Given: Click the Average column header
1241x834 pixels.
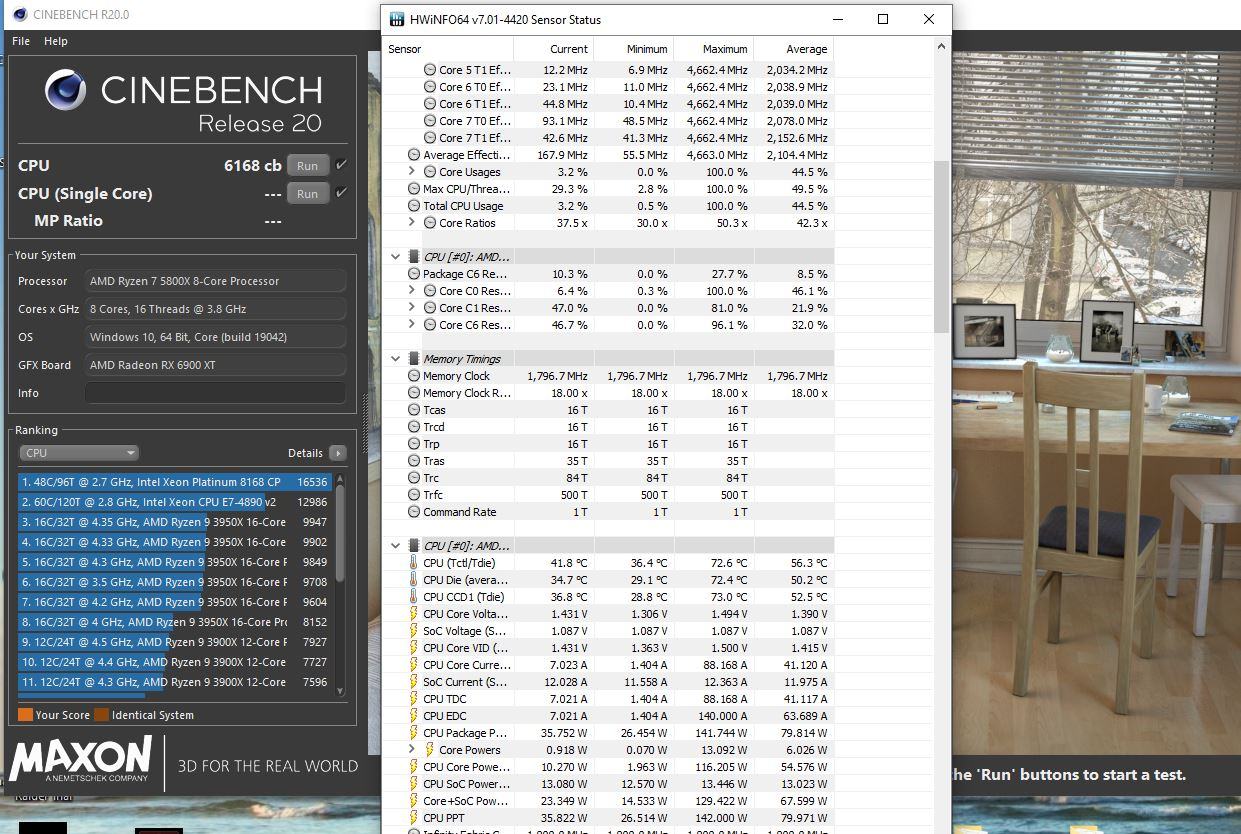Looking at the screenshot, I should point(793,49).
